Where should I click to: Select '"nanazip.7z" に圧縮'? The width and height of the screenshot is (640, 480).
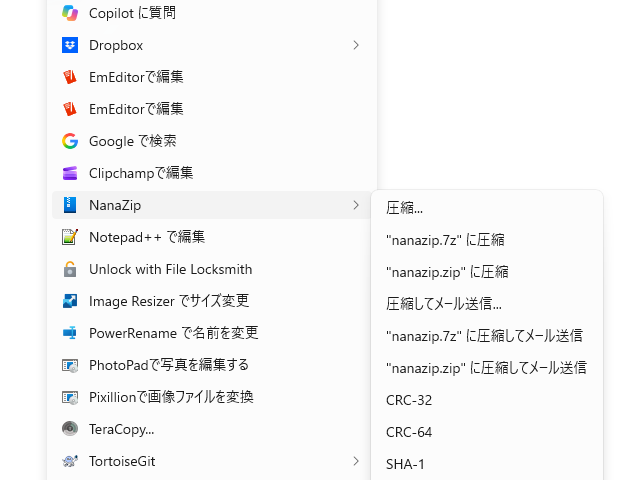click(x=487, y=240)
